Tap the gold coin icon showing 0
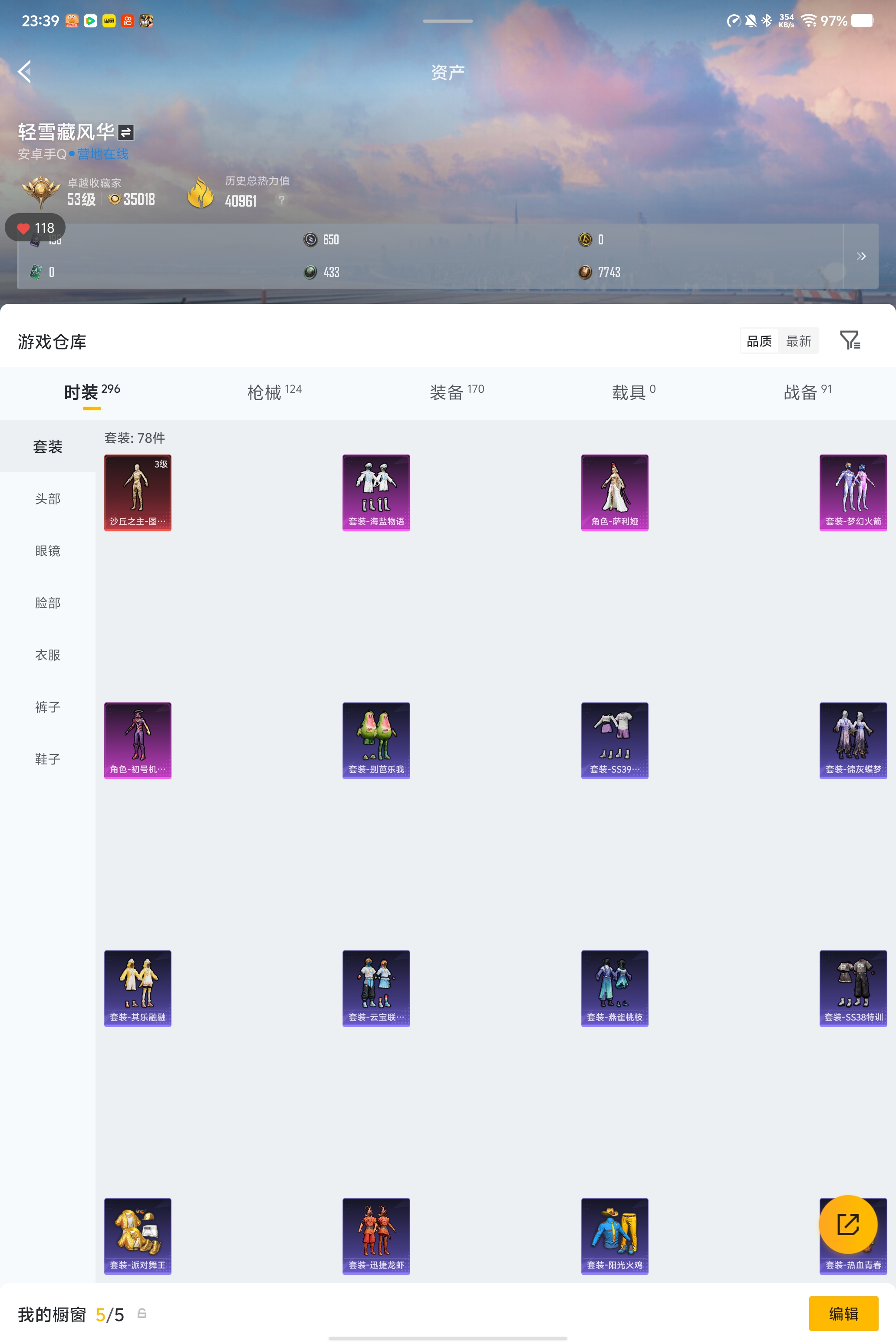This screenshot has width=896, height=1344. point(585,240)
